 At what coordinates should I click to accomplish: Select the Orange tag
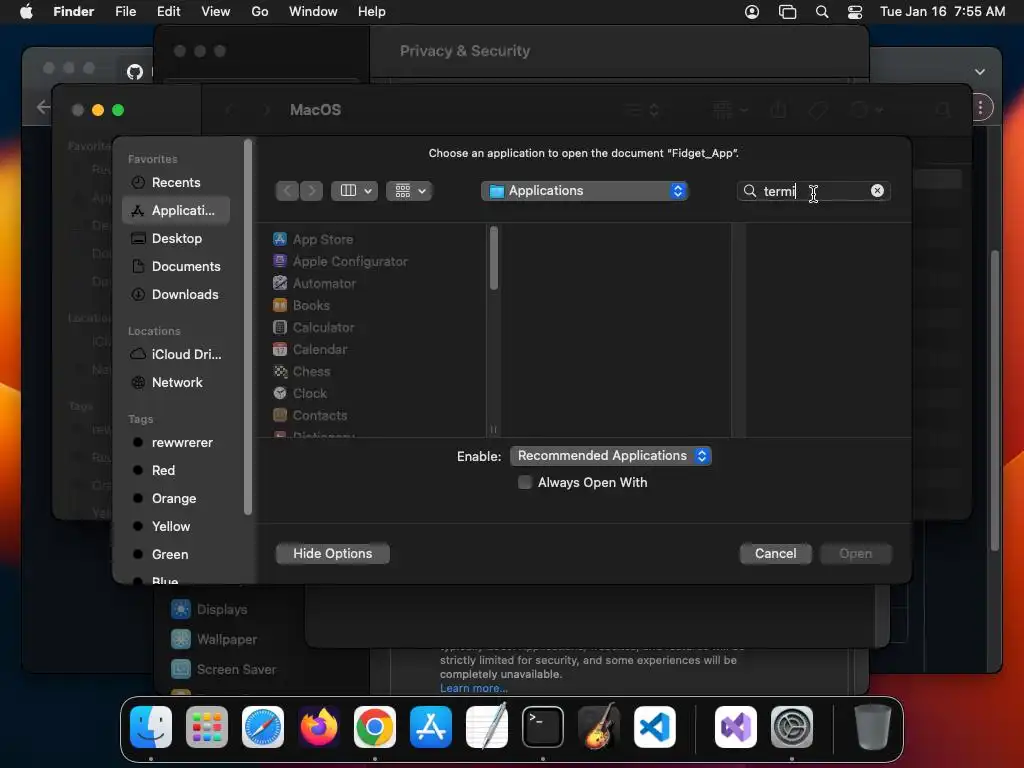176,499
